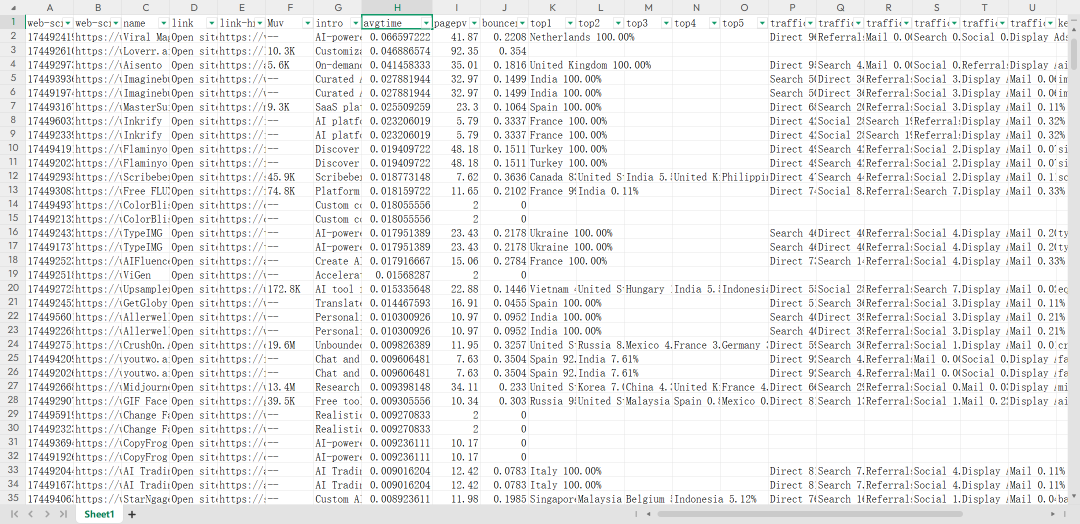Open filter dropdown for name column

[163, 23]
